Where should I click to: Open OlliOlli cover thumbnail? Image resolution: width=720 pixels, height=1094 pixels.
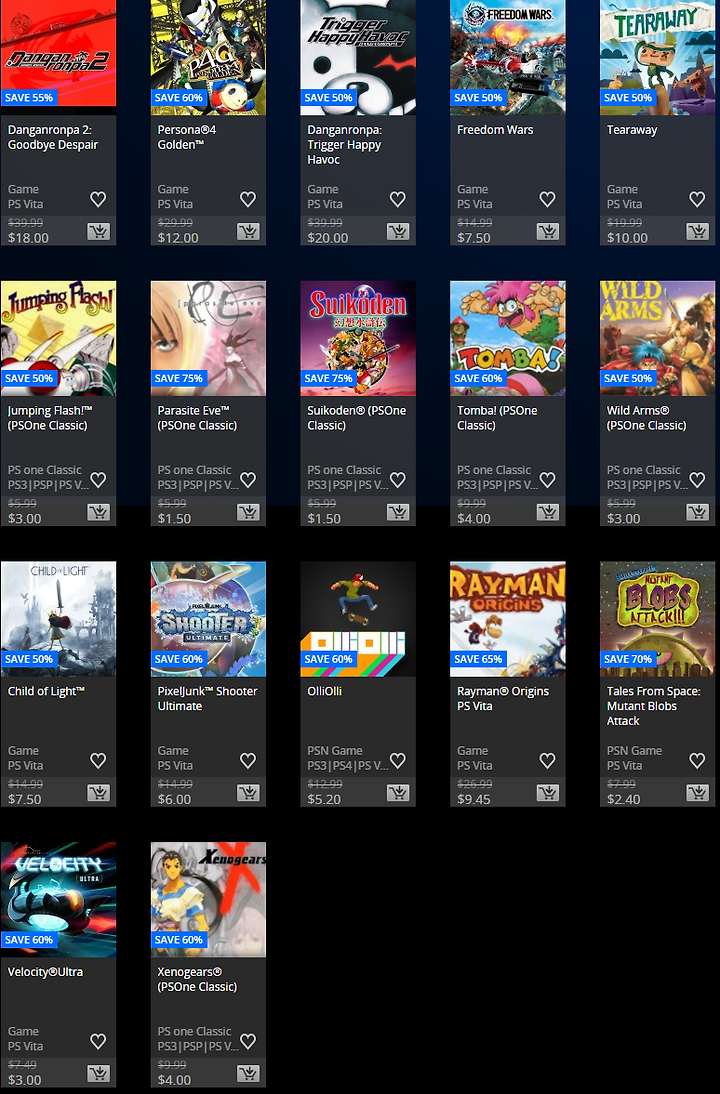[358, 619]
